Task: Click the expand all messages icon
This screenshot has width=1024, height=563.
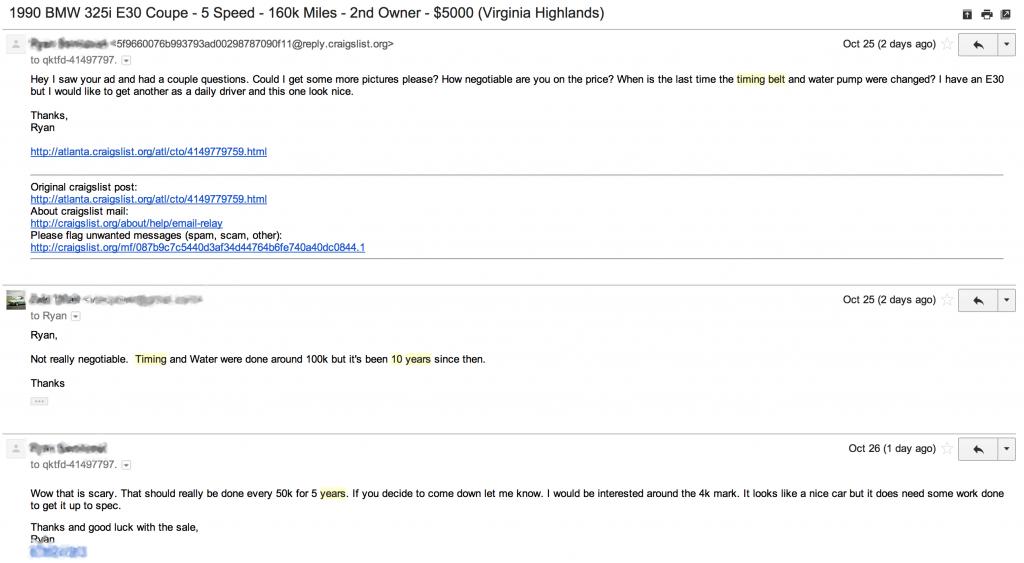Action: pos(967,15)
